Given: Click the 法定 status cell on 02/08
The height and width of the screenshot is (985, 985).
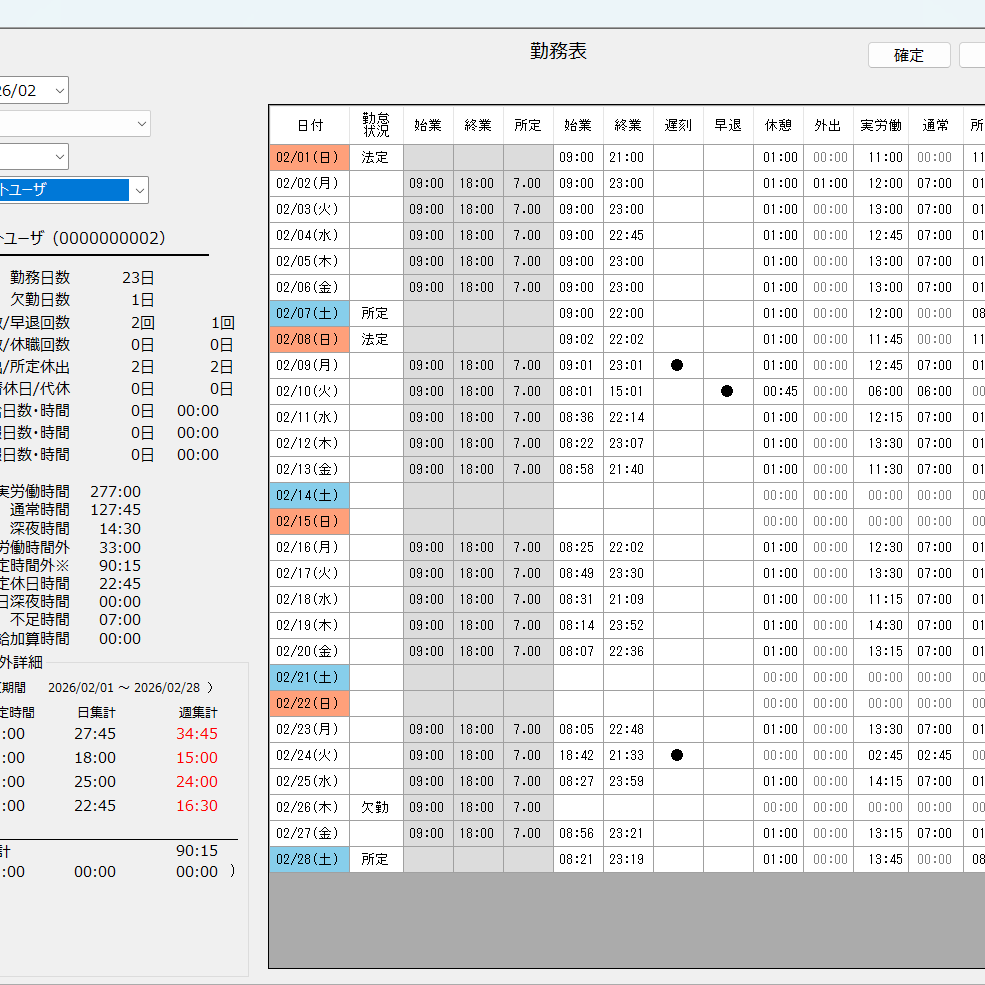Looking at the screenshot, I should click(376, 339).
